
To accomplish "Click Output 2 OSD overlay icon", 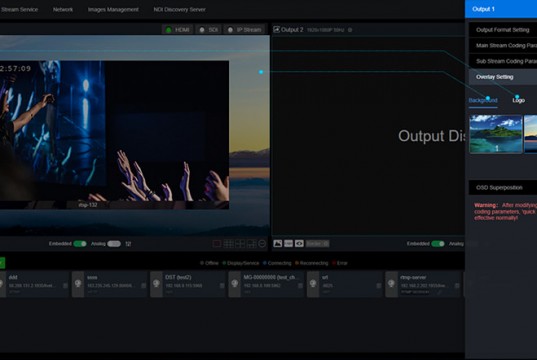I will click(288, 244).
